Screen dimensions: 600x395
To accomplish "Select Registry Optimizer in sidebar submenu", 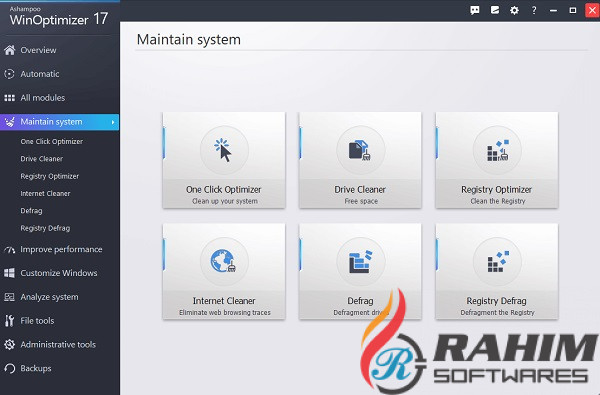I will 50,176.
